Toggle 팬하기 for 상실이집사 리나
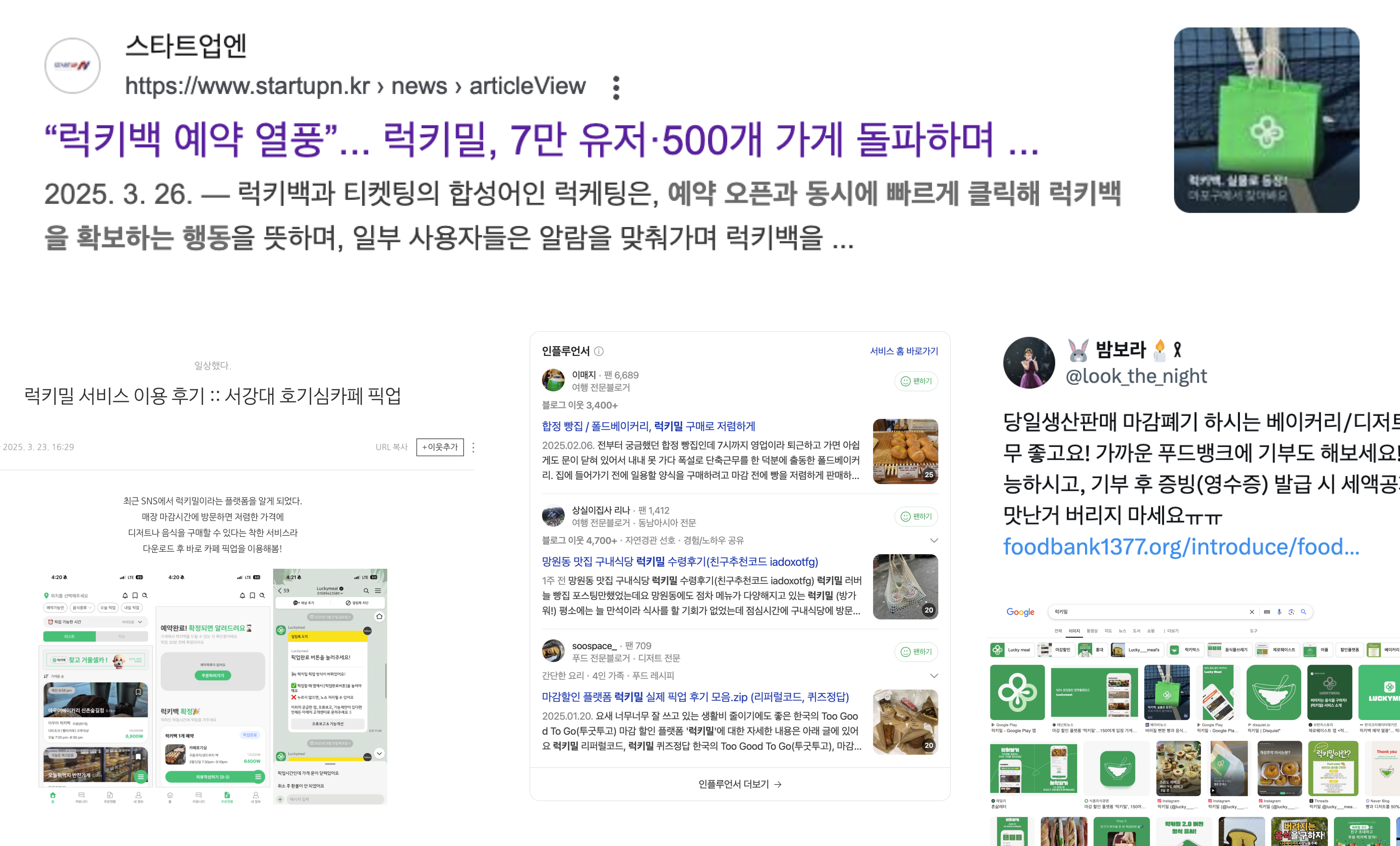Image resolution: width=1400 pixels, height=846 pixels. (x=916, y=516)
